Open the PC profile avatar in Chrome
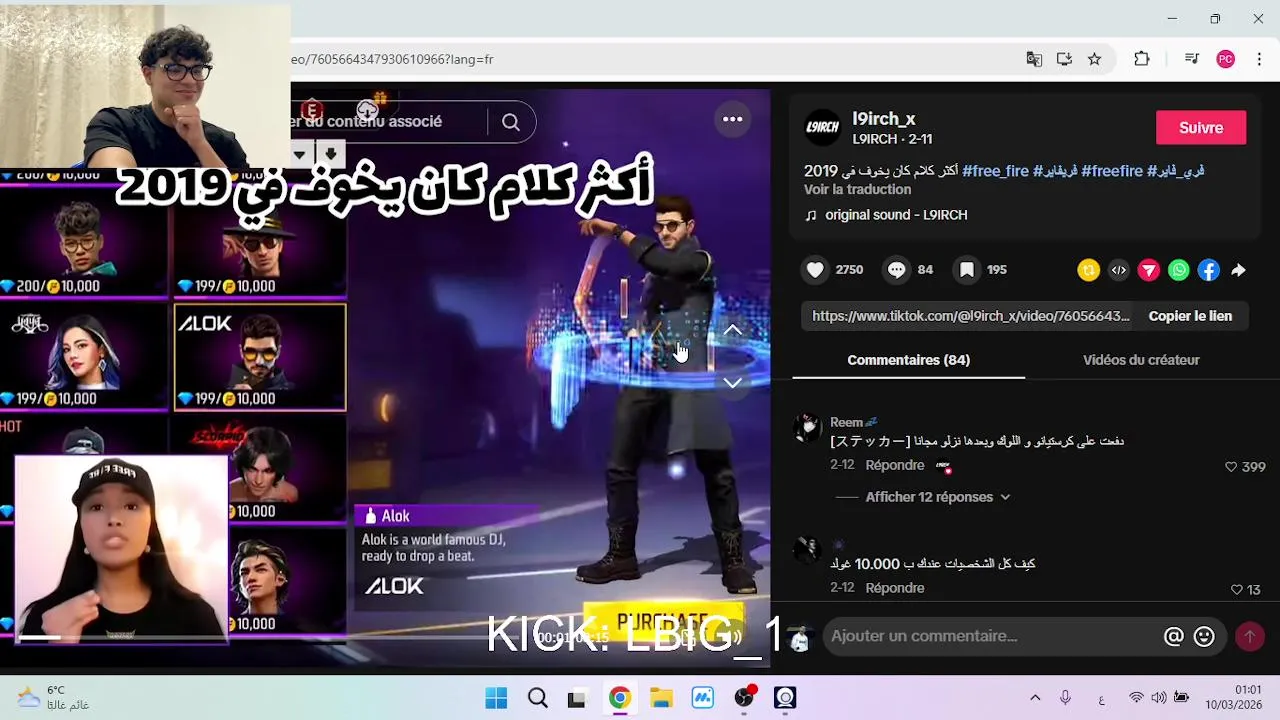This screenshot has width=1280, height=720. pos(1225,59)
